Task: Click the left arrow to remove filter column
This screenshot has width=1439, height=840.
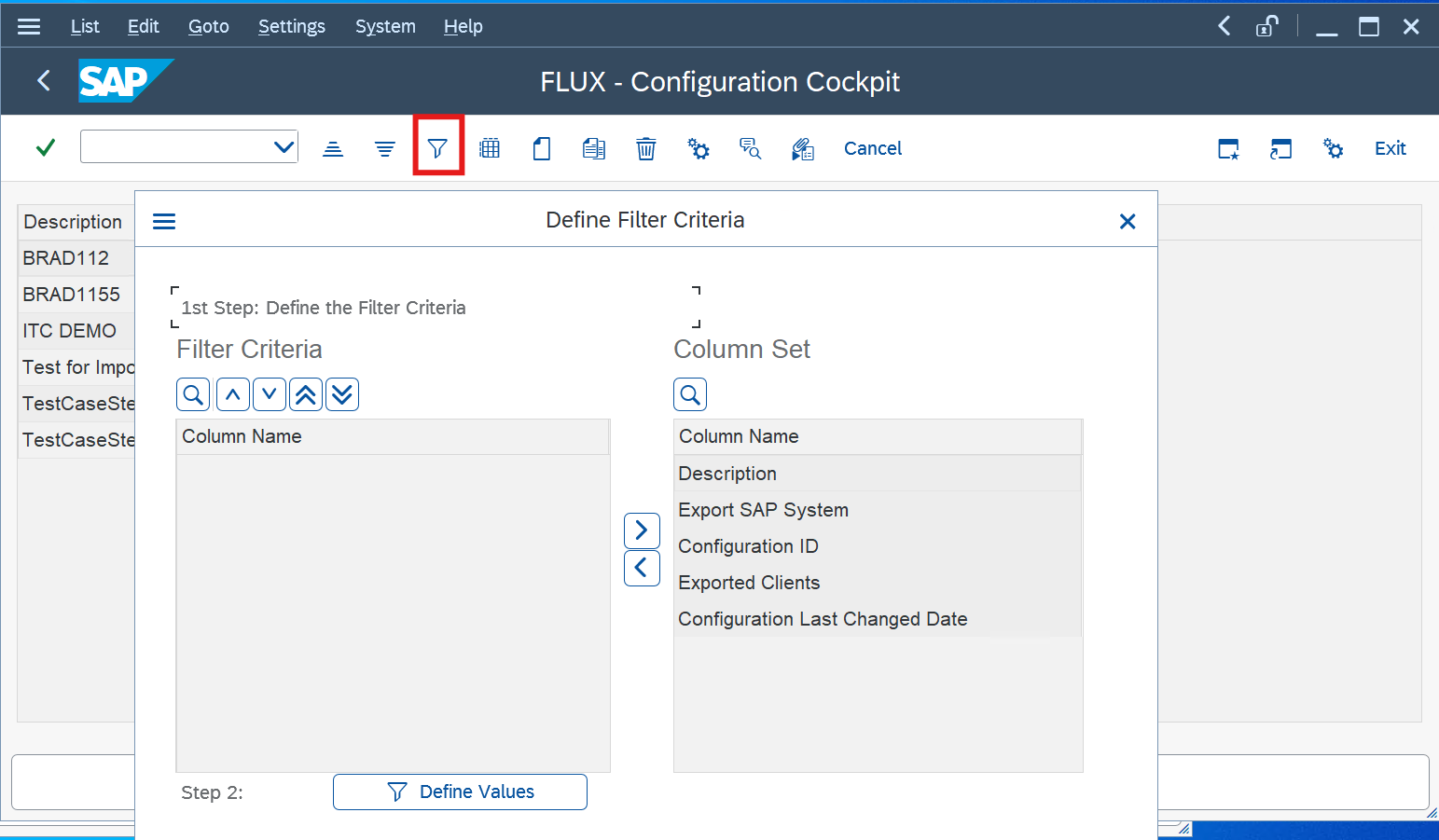Action: tap(642, 568)
